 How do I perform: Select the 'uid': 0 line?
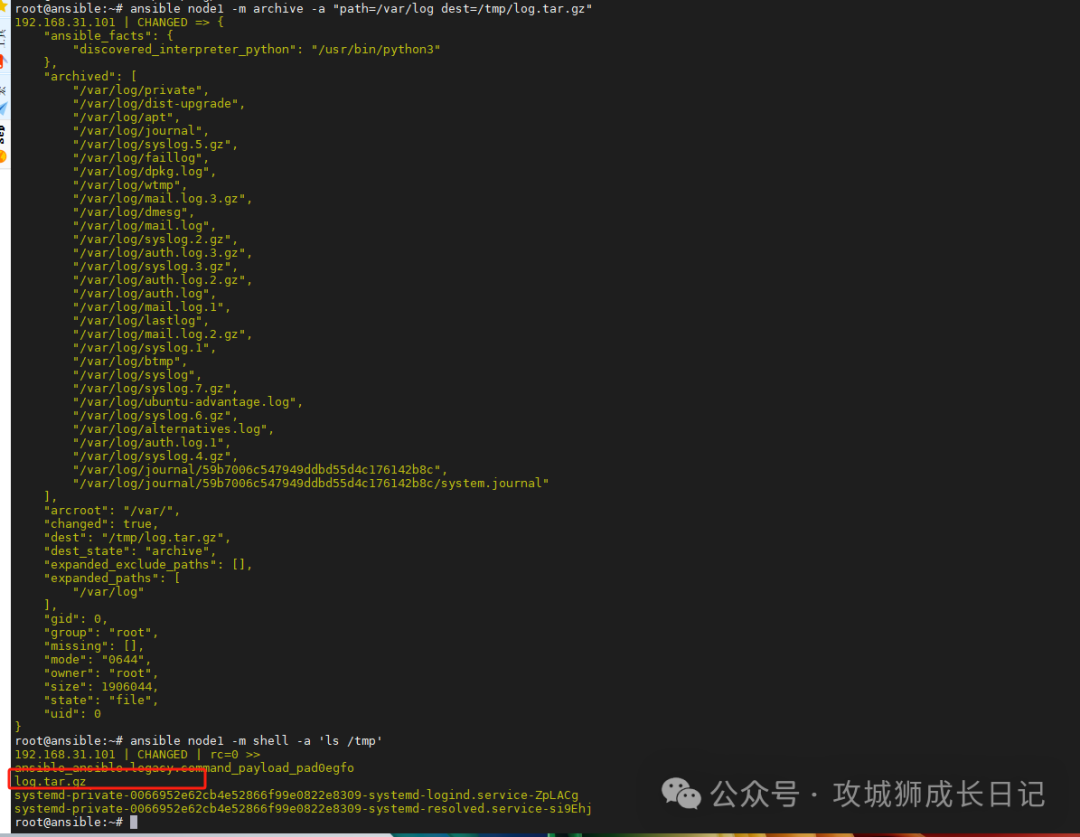(x=72, y=714)
